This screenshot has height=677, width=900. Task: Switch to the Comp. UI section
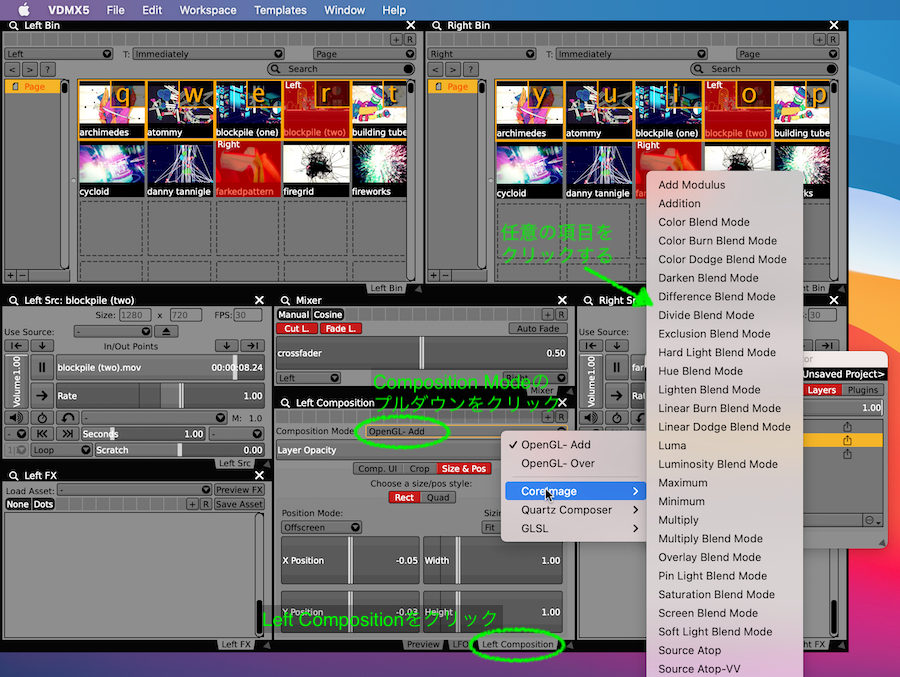pyautogui.click(x=377, y=469)
